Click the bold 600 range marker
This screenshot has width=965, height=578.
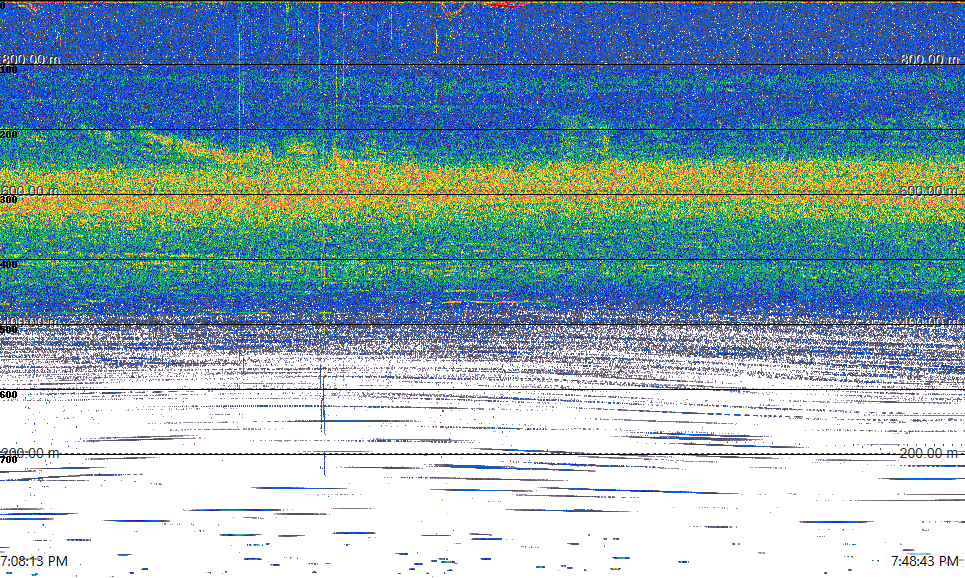pos(9,395)
